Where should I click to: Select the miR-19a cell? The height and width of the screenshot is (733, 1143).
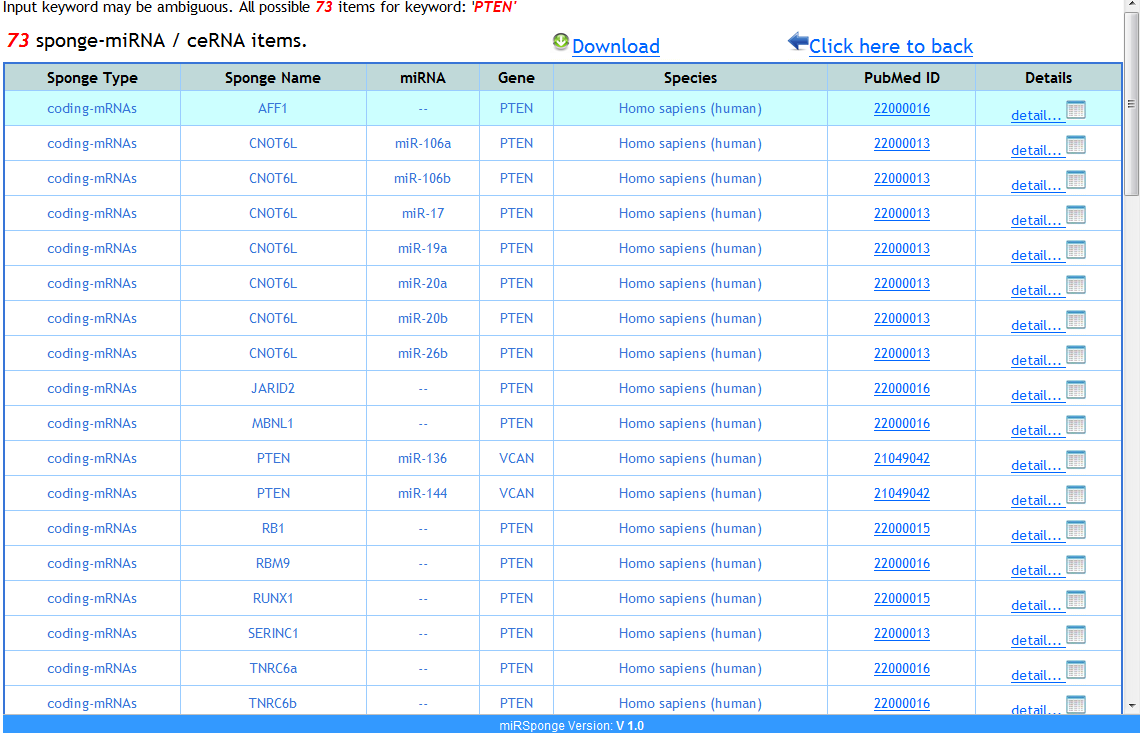[422, 248]
